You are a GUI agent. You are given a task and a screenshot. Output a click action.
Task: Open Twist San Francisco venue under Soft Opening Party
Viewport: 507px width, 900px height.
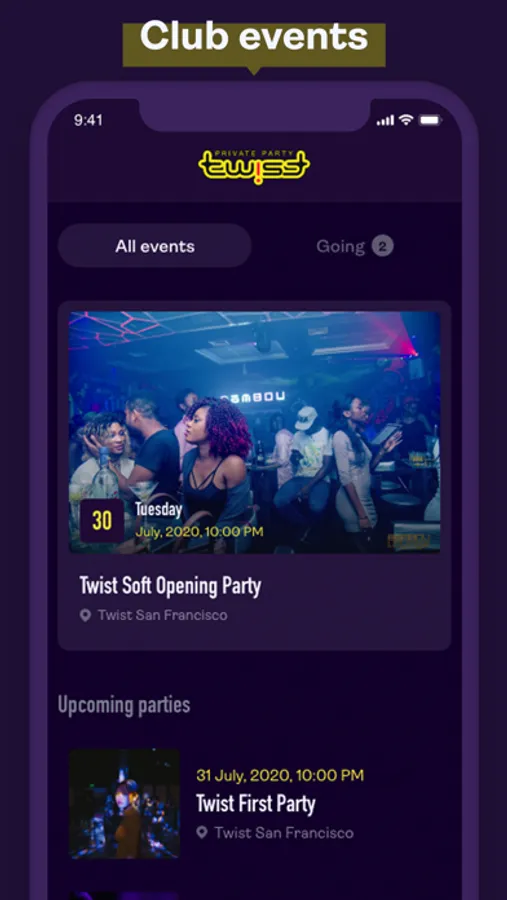[x=162, y=615]
